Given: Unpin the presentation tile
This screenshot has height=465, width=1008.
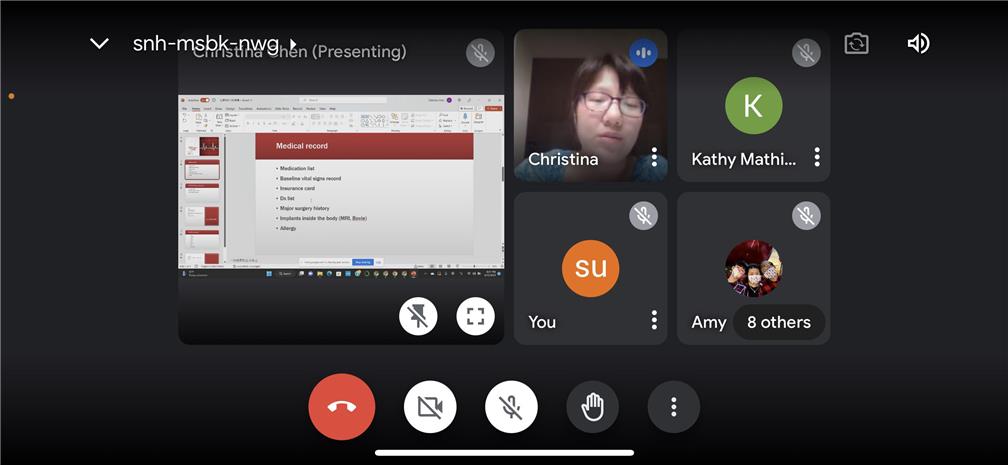Looking at the screenshot, I should point(418,317).
